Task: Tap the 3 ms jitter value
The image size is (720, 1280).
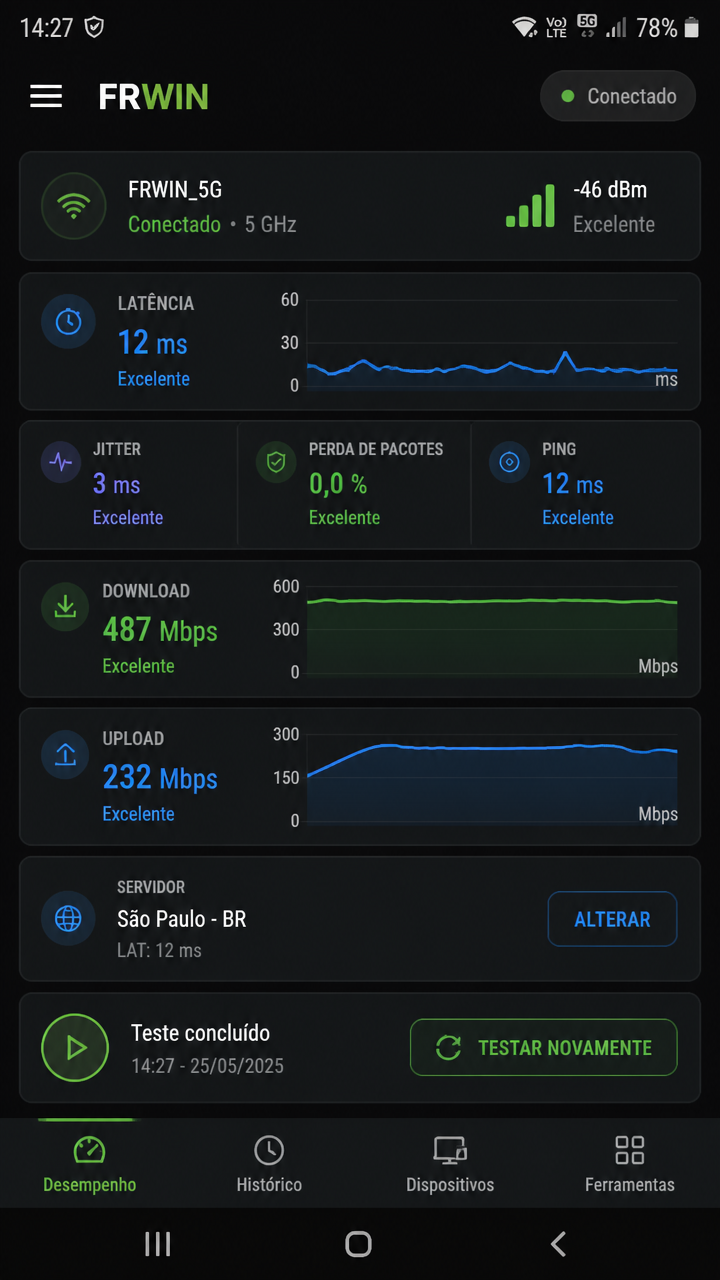Action: (x=116, y=485)
